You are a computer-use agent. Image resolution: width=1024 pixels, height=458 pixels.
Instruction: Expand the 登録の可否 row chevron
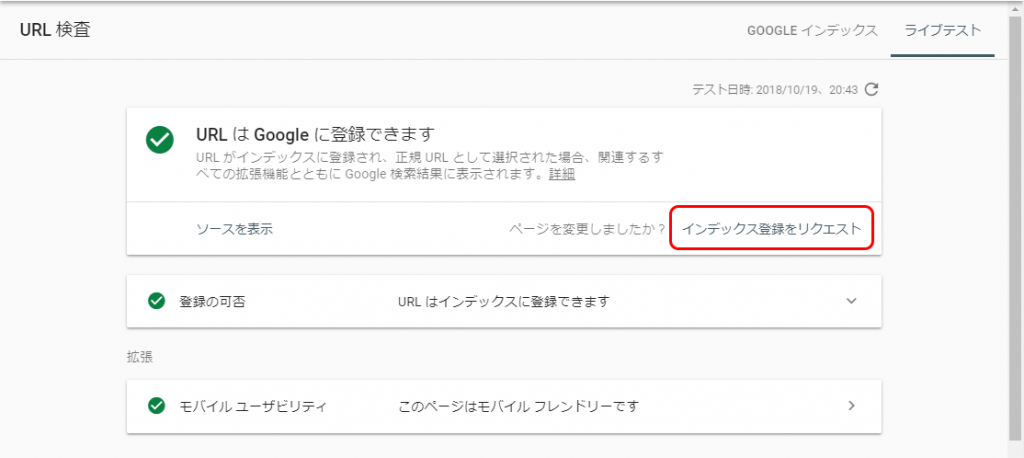[x=850, y=301]
